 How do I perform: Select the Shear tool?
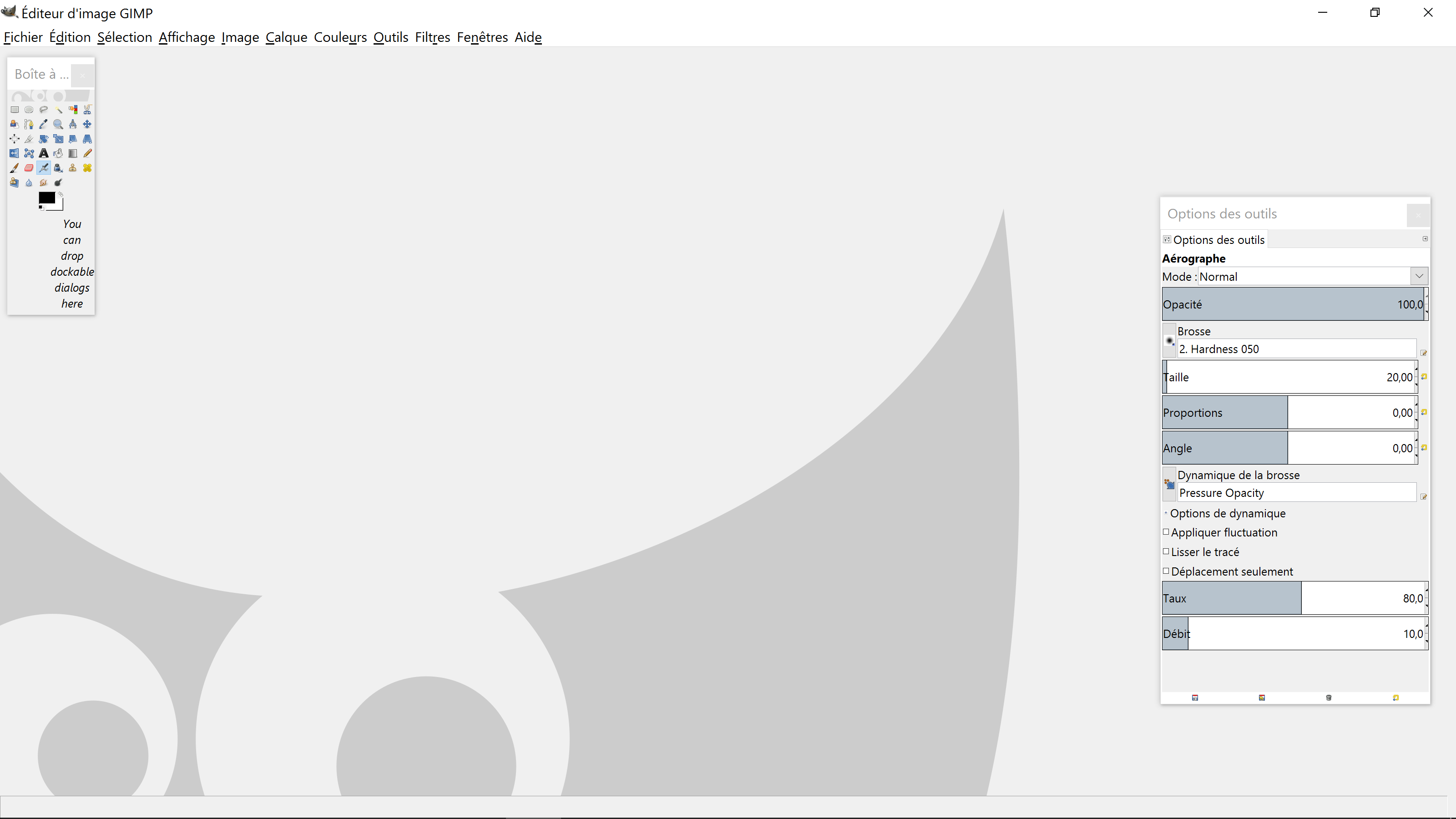[x=73, y=139]
